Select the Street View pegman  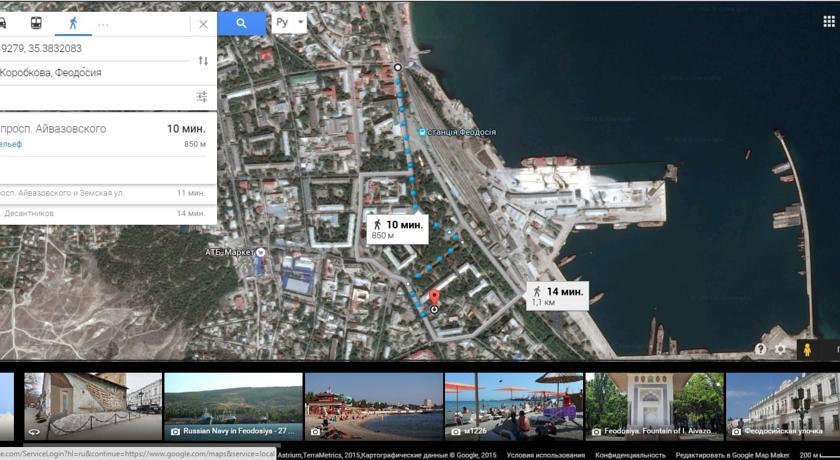pos(807,349)
